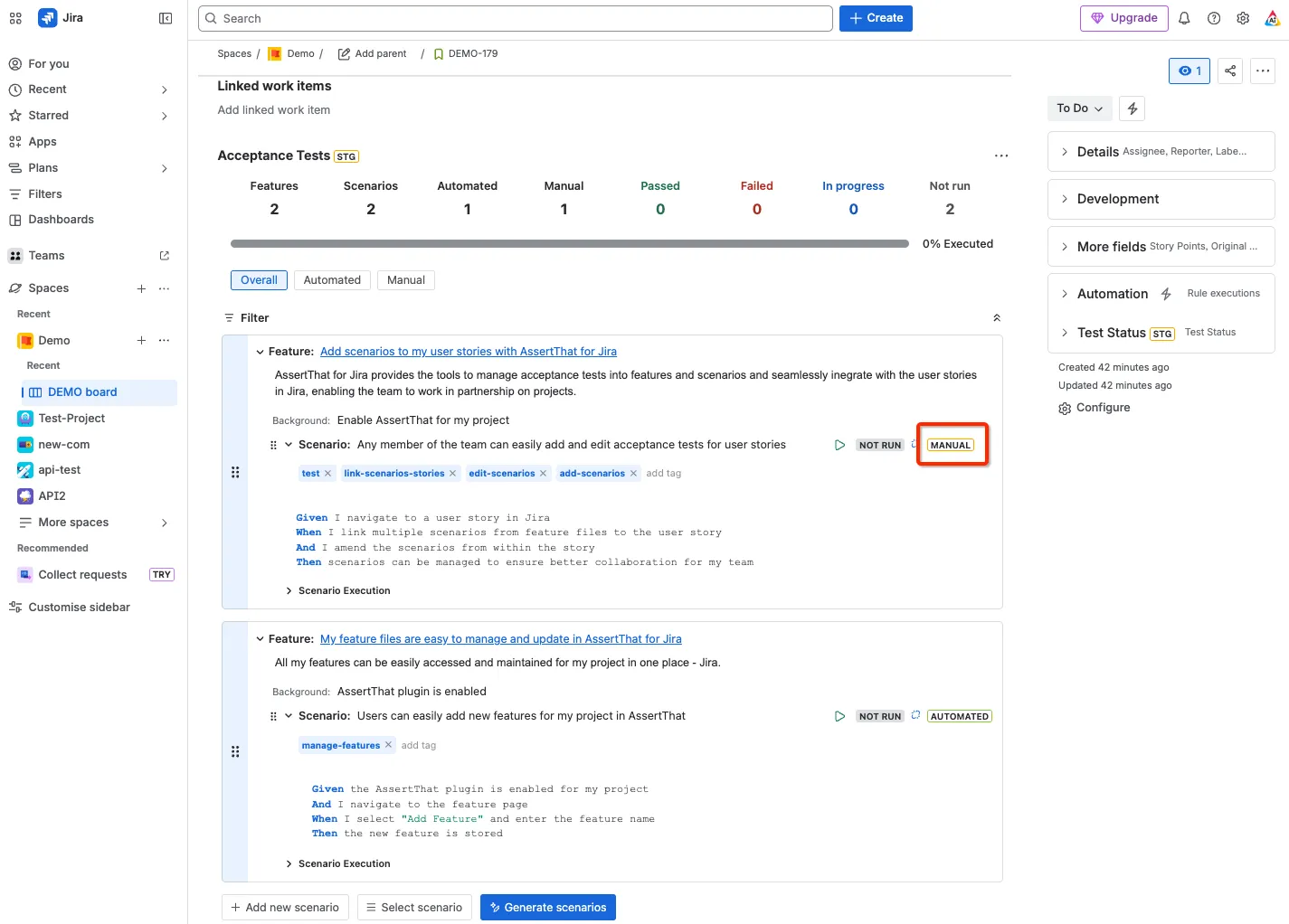The height and width of the screenshot is (924, 1289).
Task: Open the To Do status dropdown
Action: coord(1080,108)
